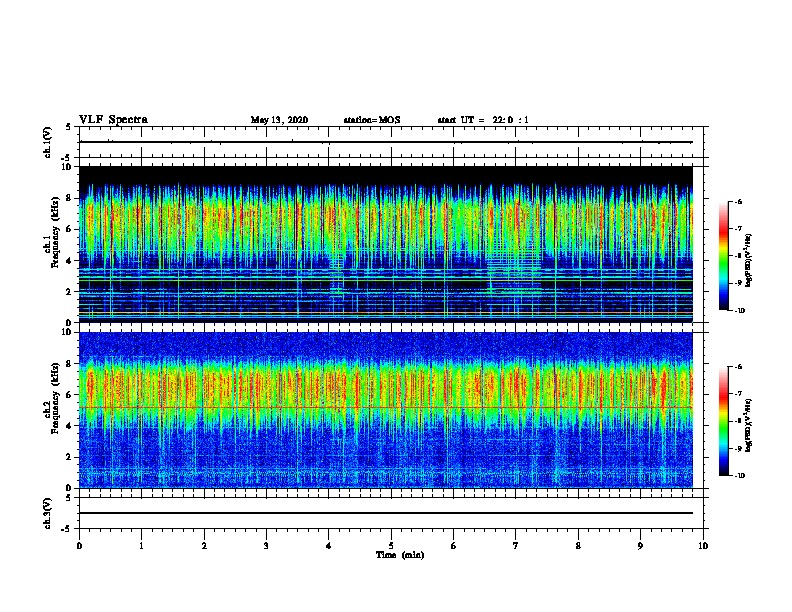Click the "-5" tick label on ch.3(V) axis
Viewport: 792px width, 612px height.
67,529
